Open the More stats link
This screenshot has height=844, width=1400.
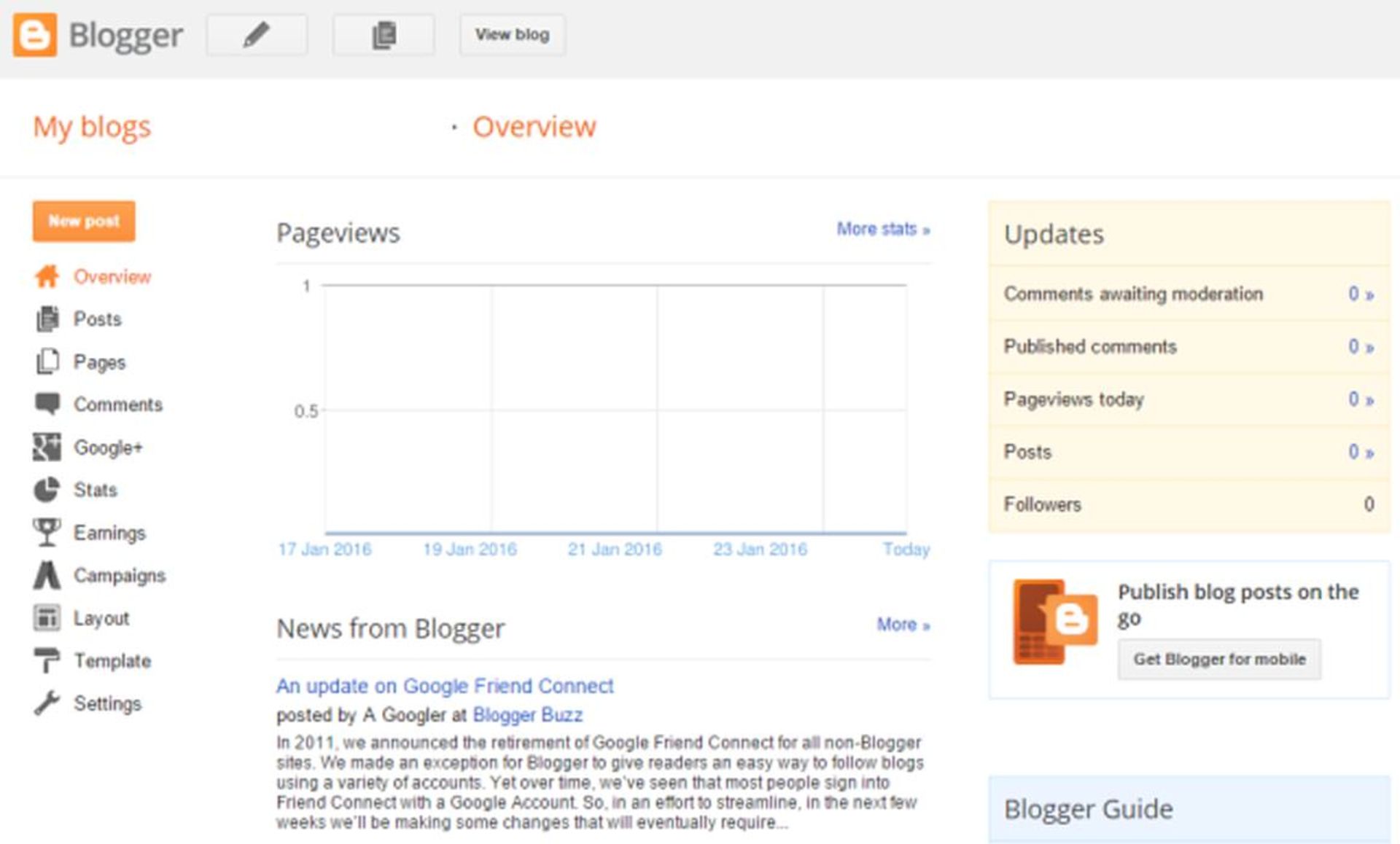[882, 230]
